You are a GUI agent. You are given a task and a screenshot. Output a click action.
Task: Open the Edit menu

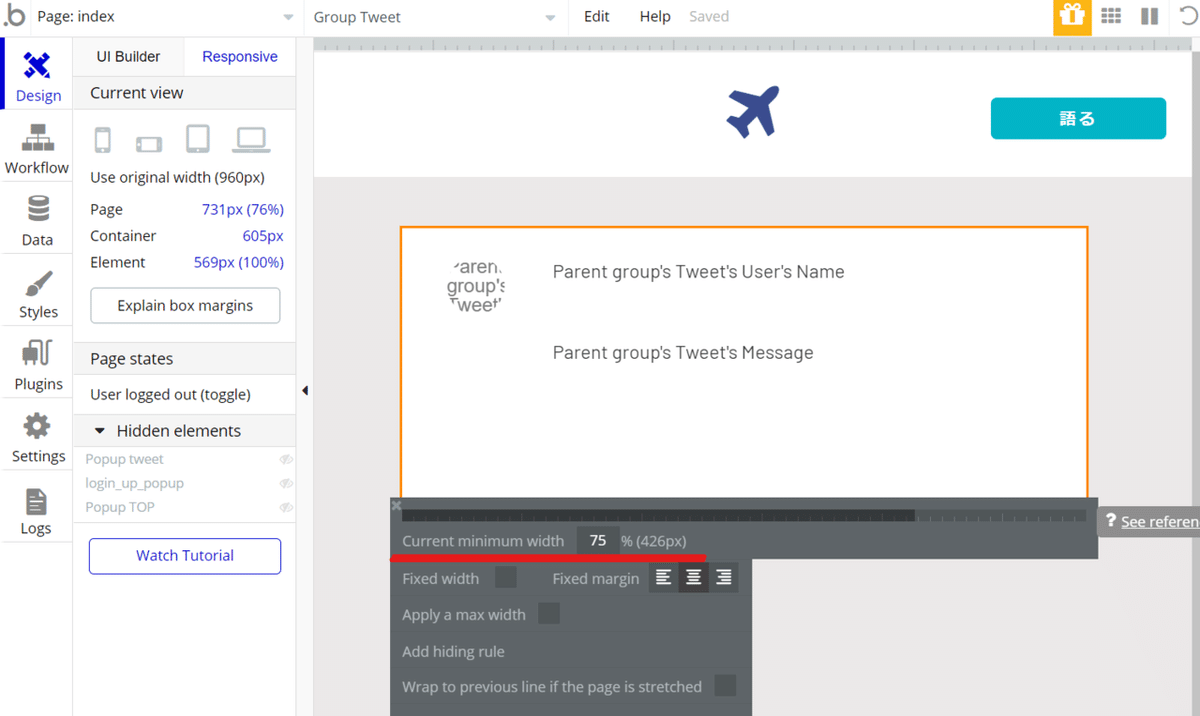point(597,17)
